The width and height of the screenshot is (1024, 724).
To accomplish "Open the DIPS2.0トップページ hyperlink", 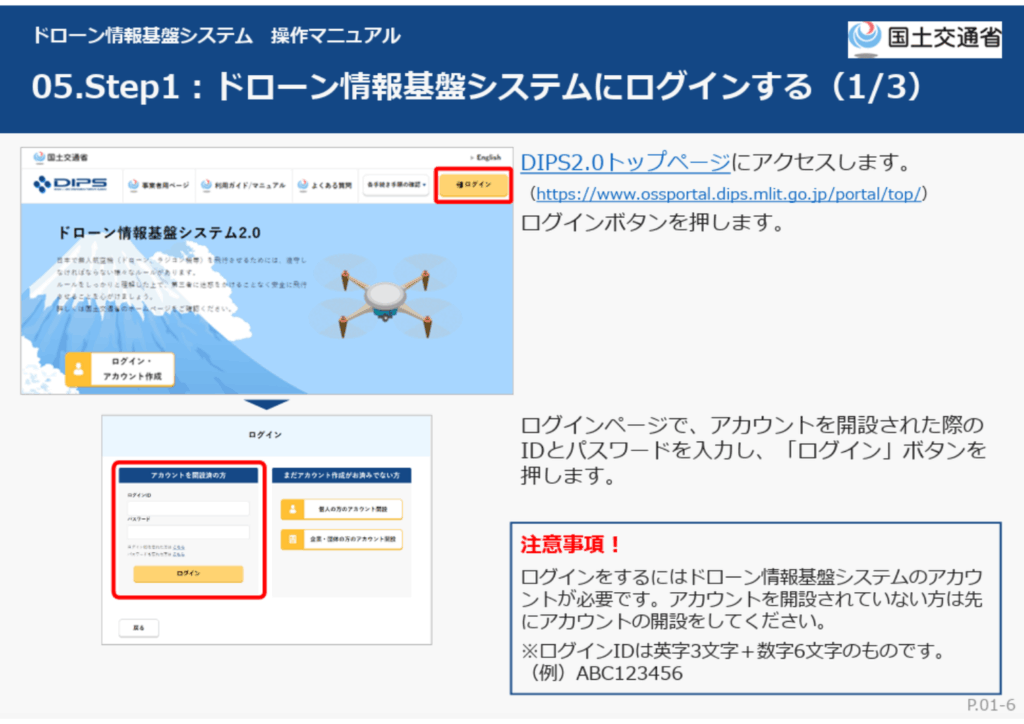I will 625,162.
